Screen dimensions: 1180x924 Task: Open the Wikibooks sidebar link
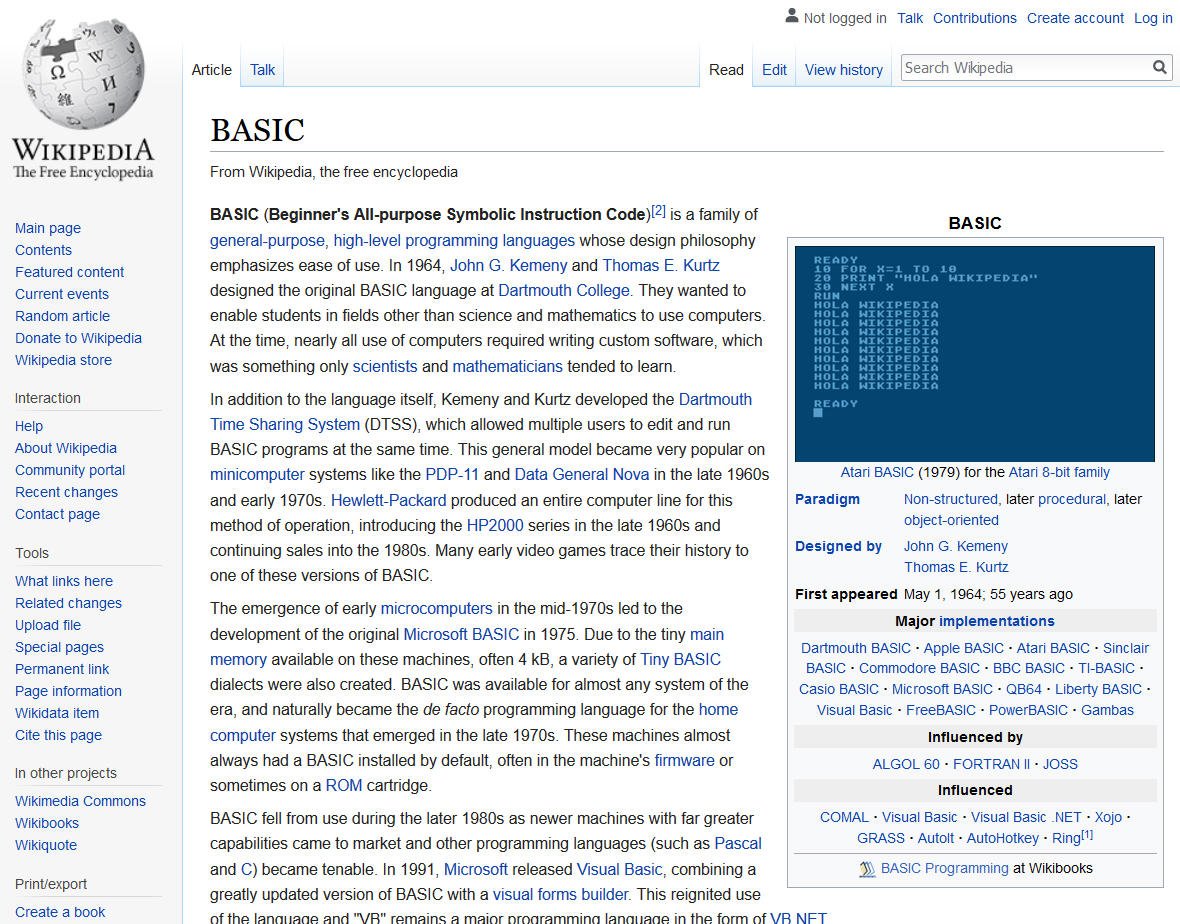47,823
